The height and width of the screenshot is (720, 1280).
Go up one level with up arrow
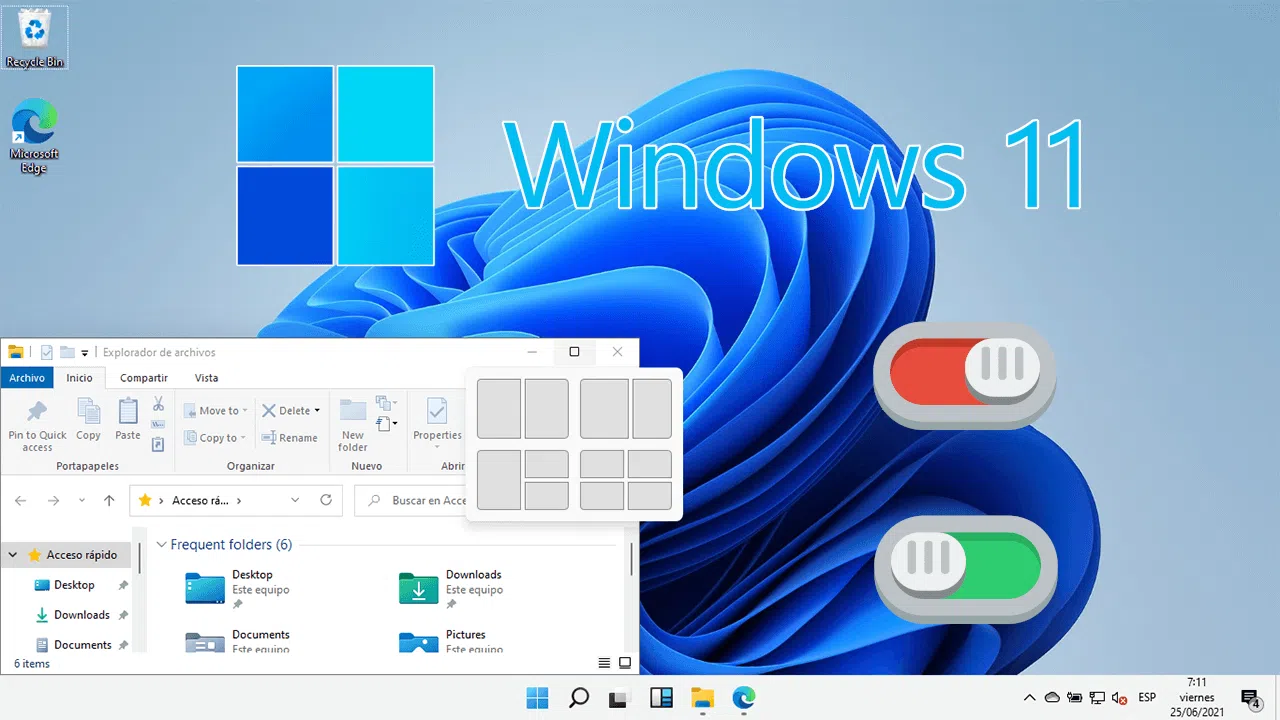(109, 500)
